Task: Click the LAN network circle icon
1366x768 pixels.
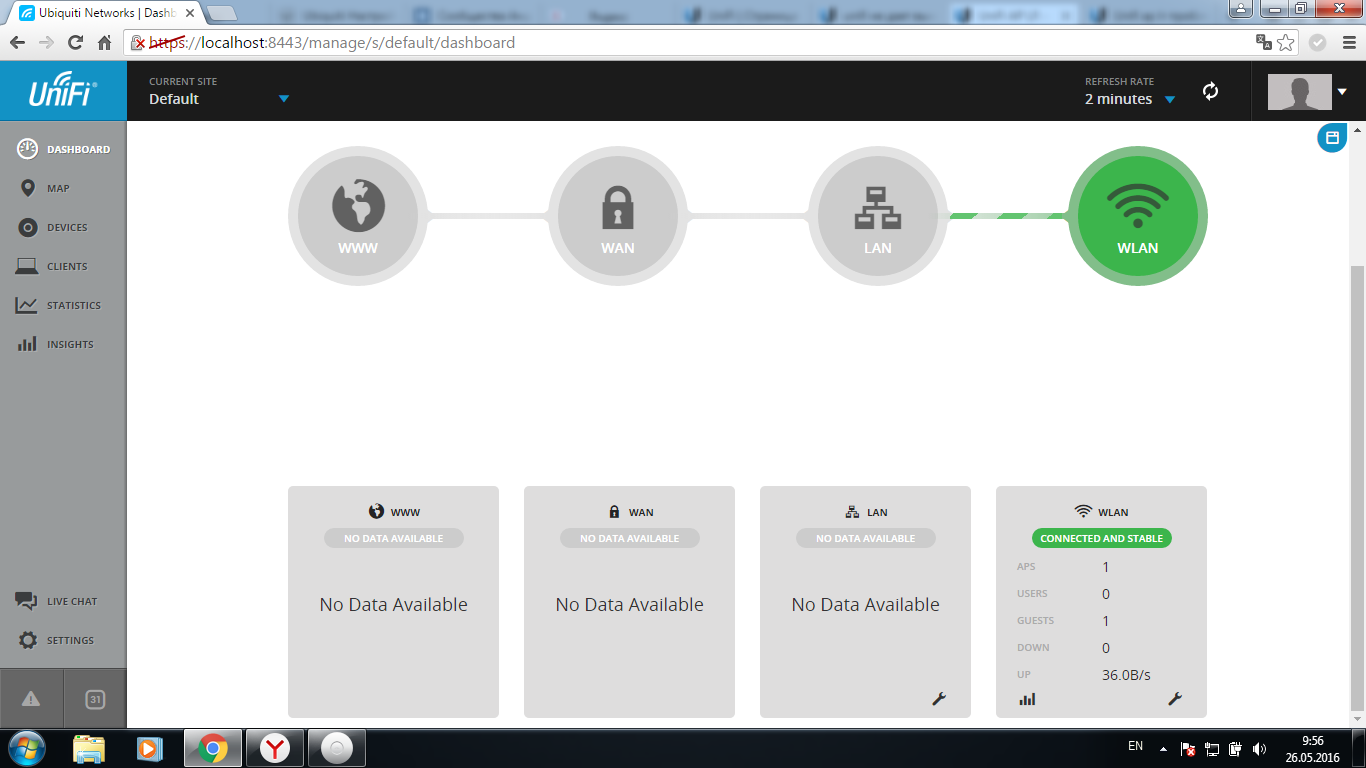Action: point(877,216)
